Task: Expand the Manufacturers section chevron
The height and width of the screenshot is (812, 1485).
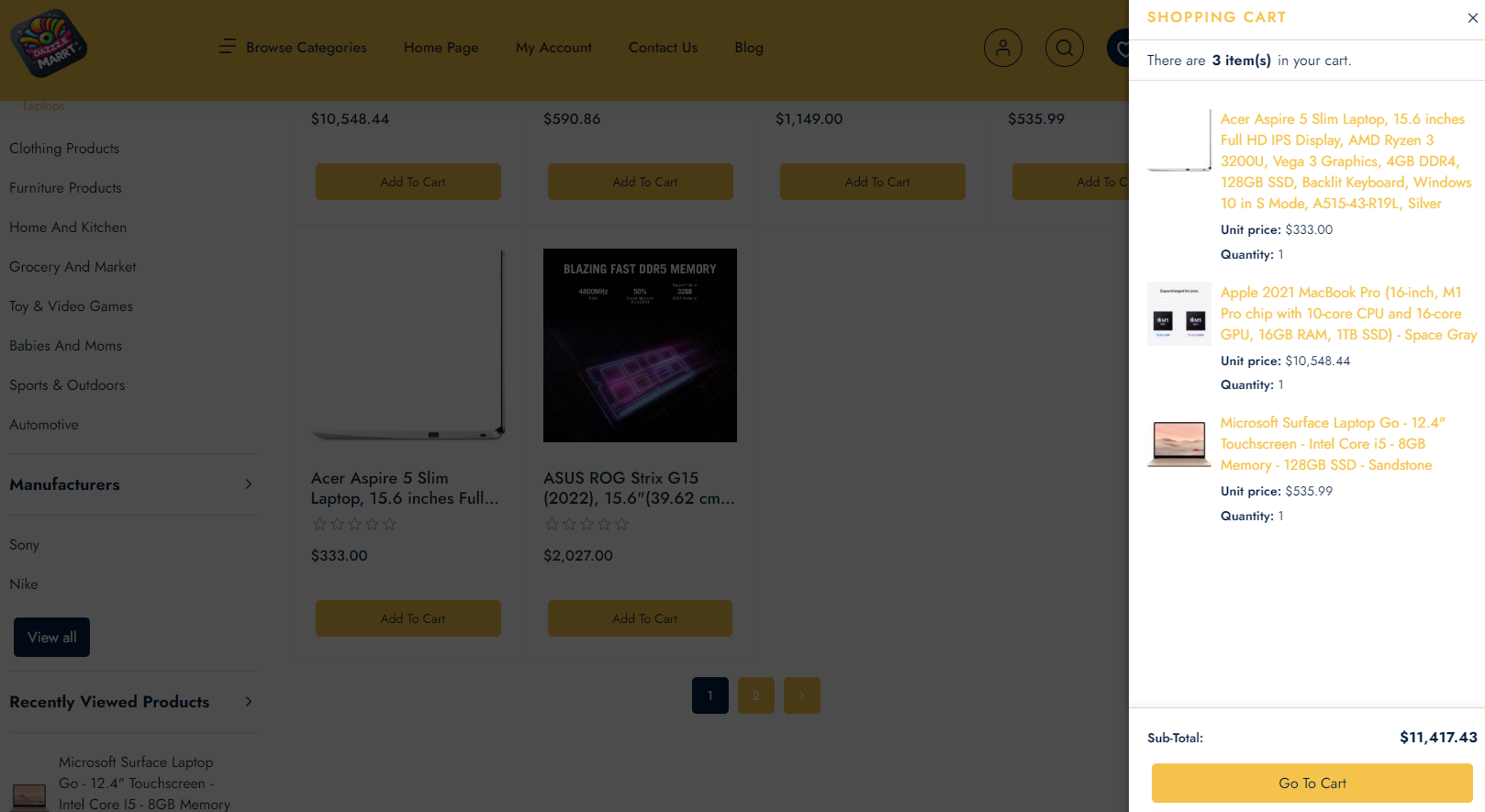Action: [249, 484]
